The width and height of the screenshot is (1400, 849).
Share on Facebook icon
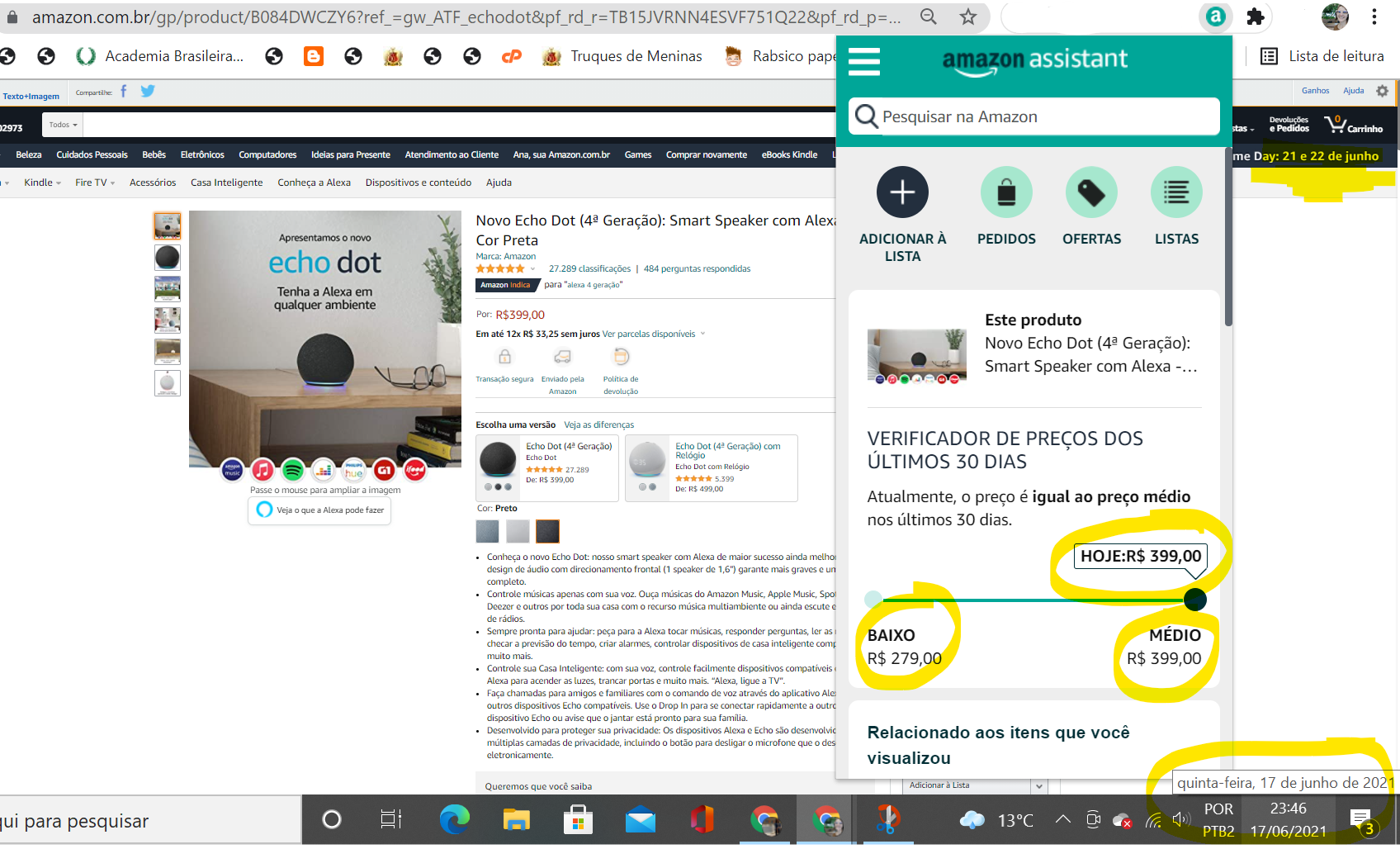(x=124, y=91)
